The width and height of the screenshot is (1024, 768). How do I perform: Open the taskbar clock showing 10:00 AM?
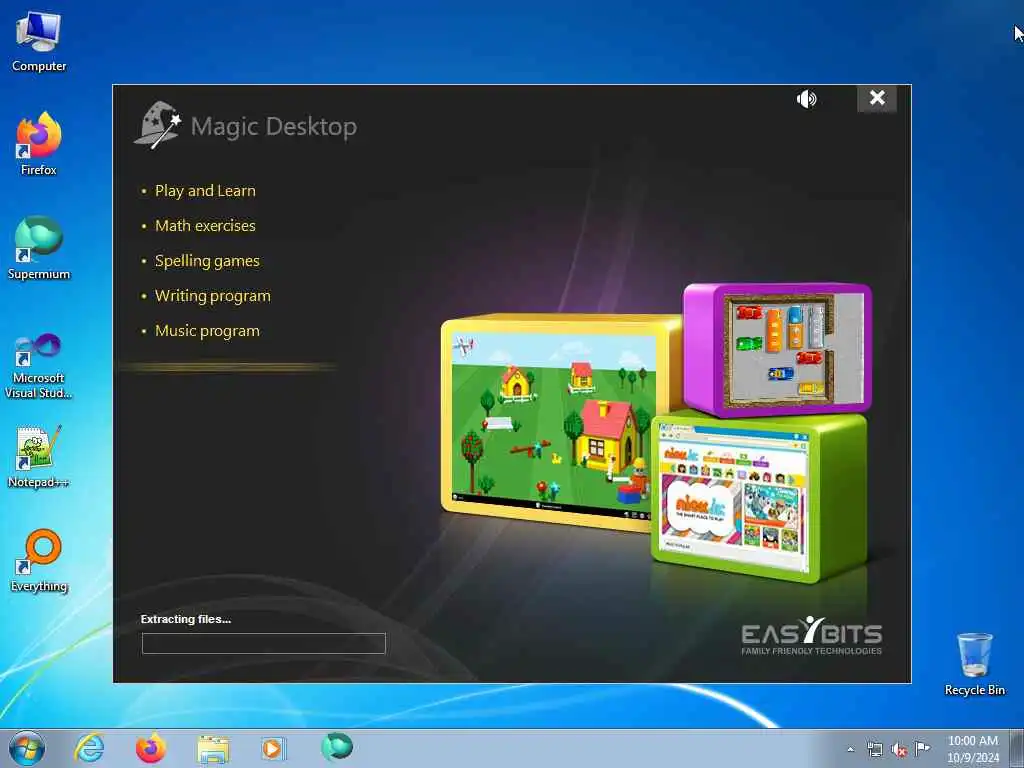tap(973, 749)
